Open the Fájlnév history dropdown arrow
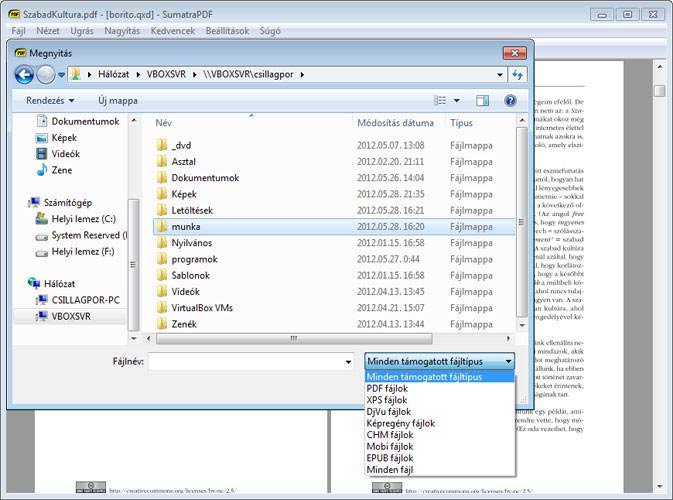 click(x=348, y=362)
